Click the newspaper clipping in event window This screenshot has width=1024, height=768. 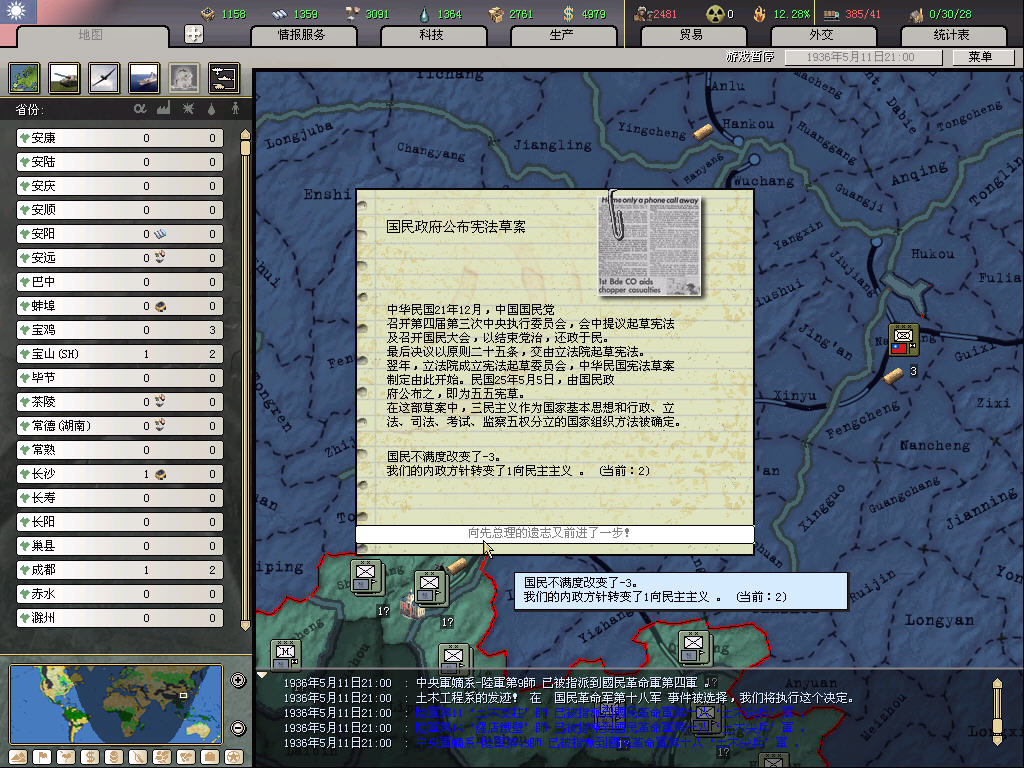tap(650, 245)
